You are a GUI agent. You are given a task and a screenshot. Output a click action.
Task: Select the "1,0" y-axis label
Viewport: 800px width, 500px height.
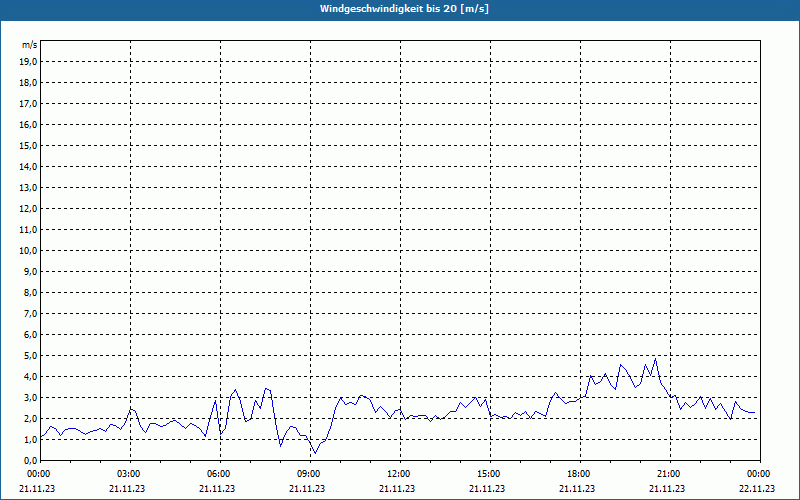pyautogui.click(x=30, y=439)
